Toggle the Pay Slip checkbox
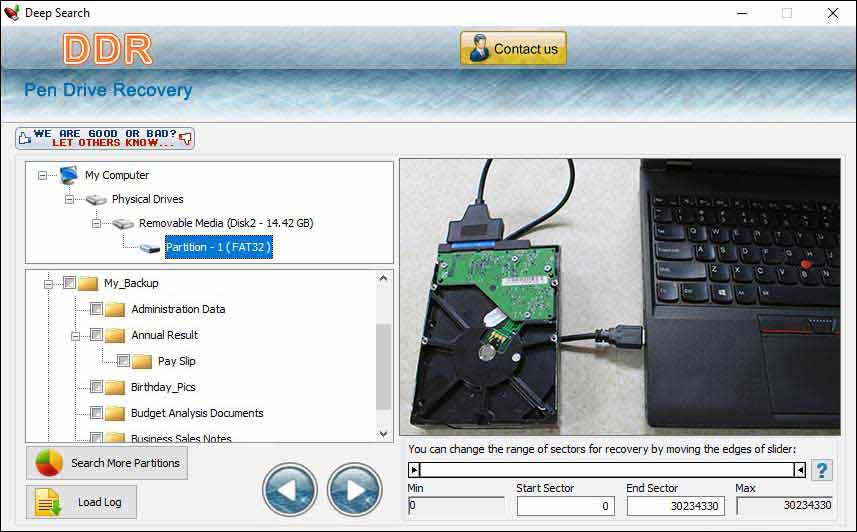Image resolution: width=857 pixels, height=532 pixels. 123,361
